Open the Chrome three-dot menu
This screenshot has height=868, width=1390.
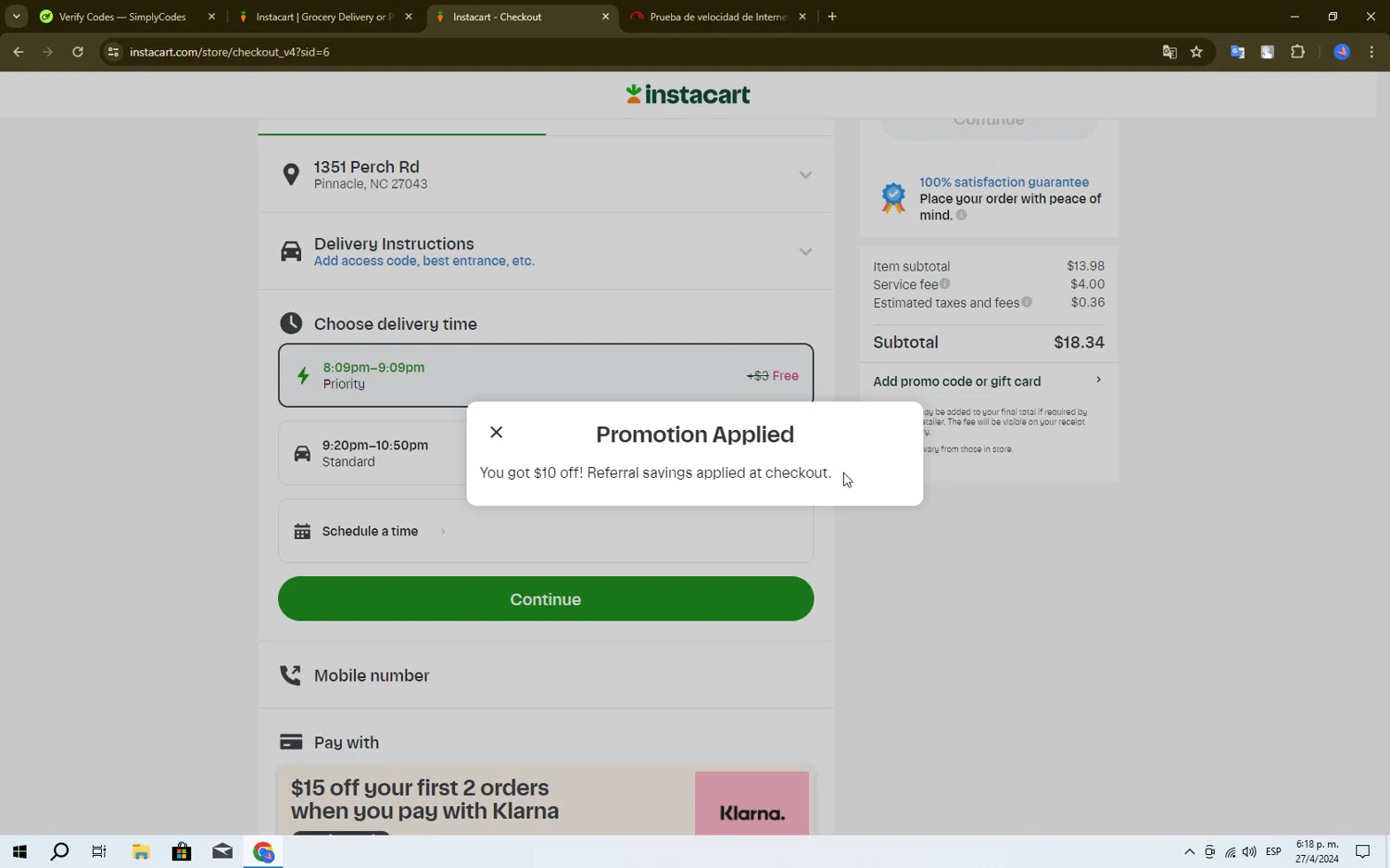click(x=1371, y=52)
